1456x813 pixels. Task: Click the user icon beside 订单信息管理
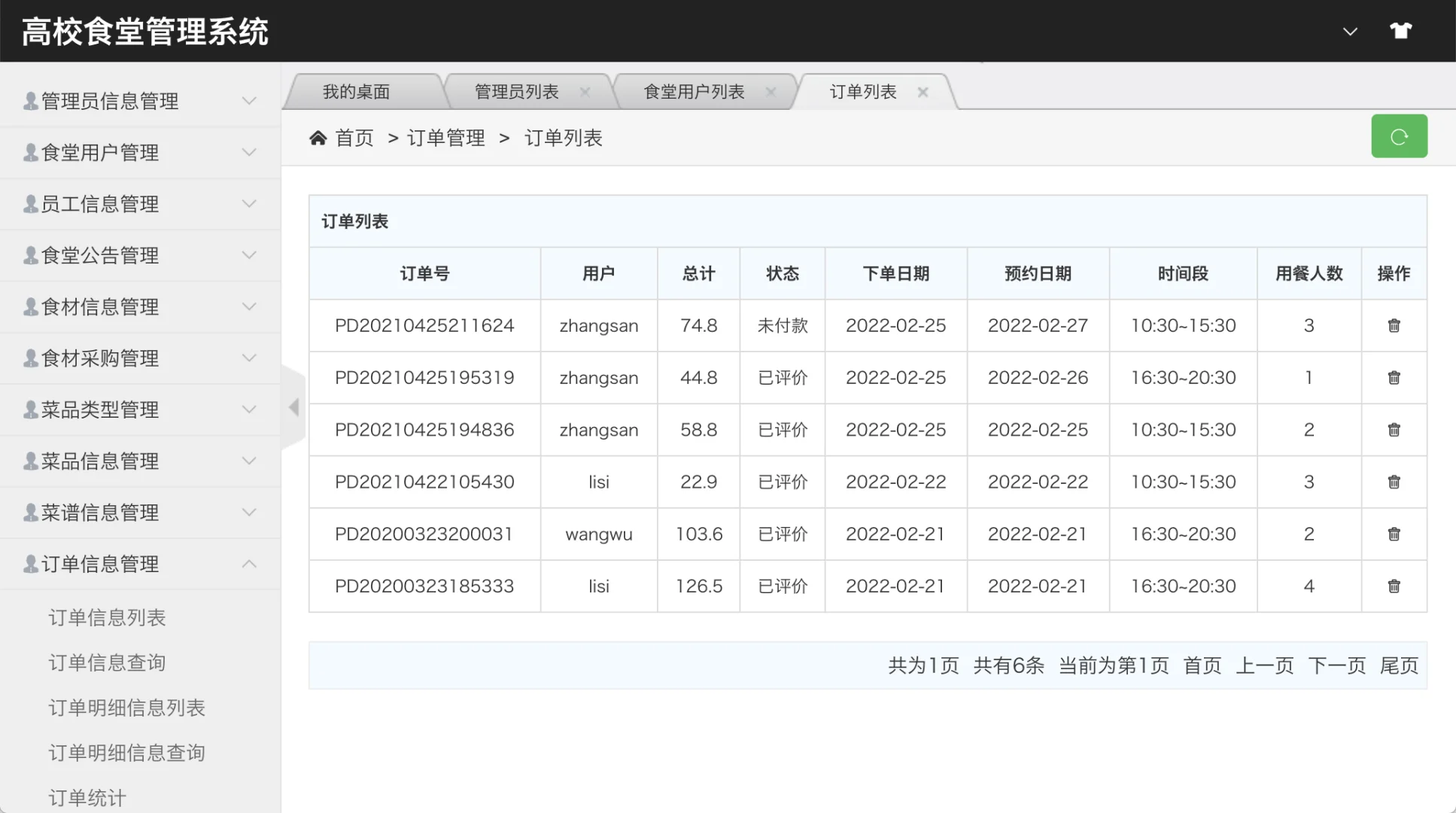click(30, 562)
